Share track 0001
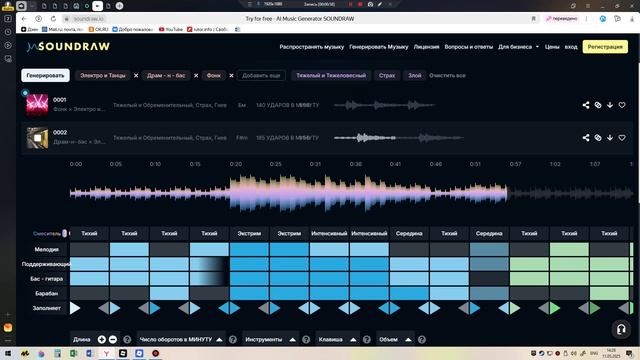This screenshot has height=360, width=640. 586,105
